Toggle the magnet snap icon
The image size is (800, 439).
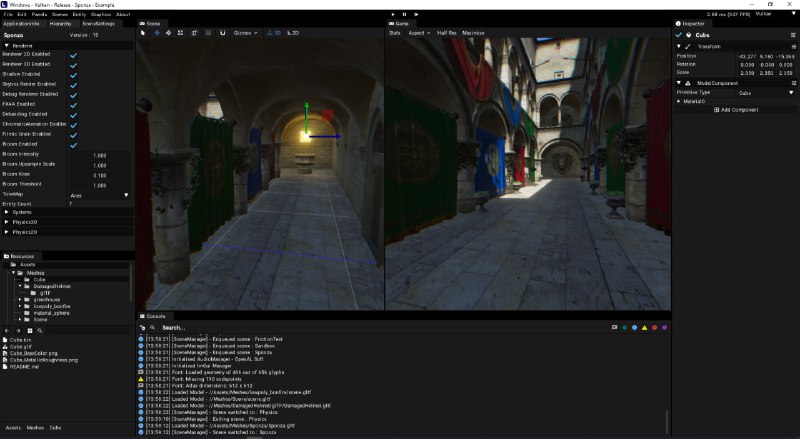pos(222,33)
